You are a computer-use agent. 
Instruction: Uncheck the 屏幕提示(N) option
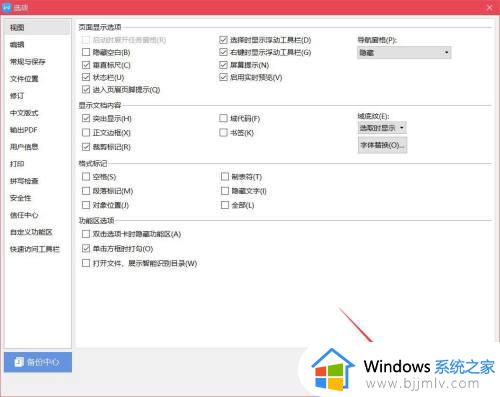pos(223,65)
